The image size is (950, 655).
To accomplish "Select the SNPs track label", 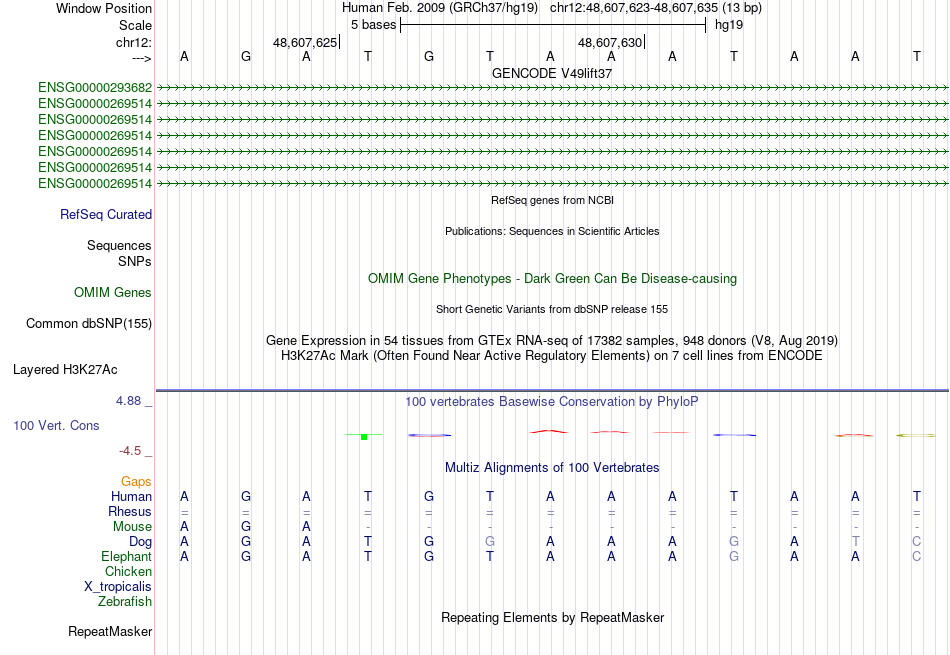I will point(135,261).
